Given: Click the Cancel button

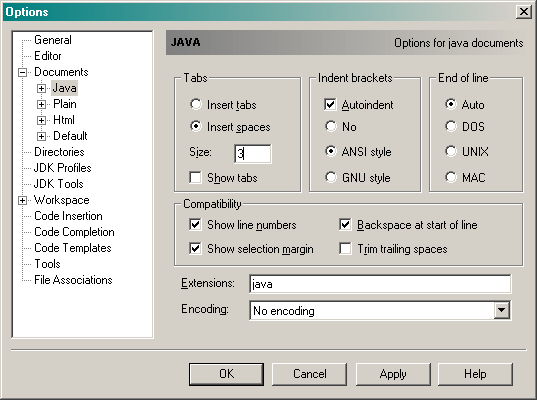Looking at the screenshot, I should (310, 374).
